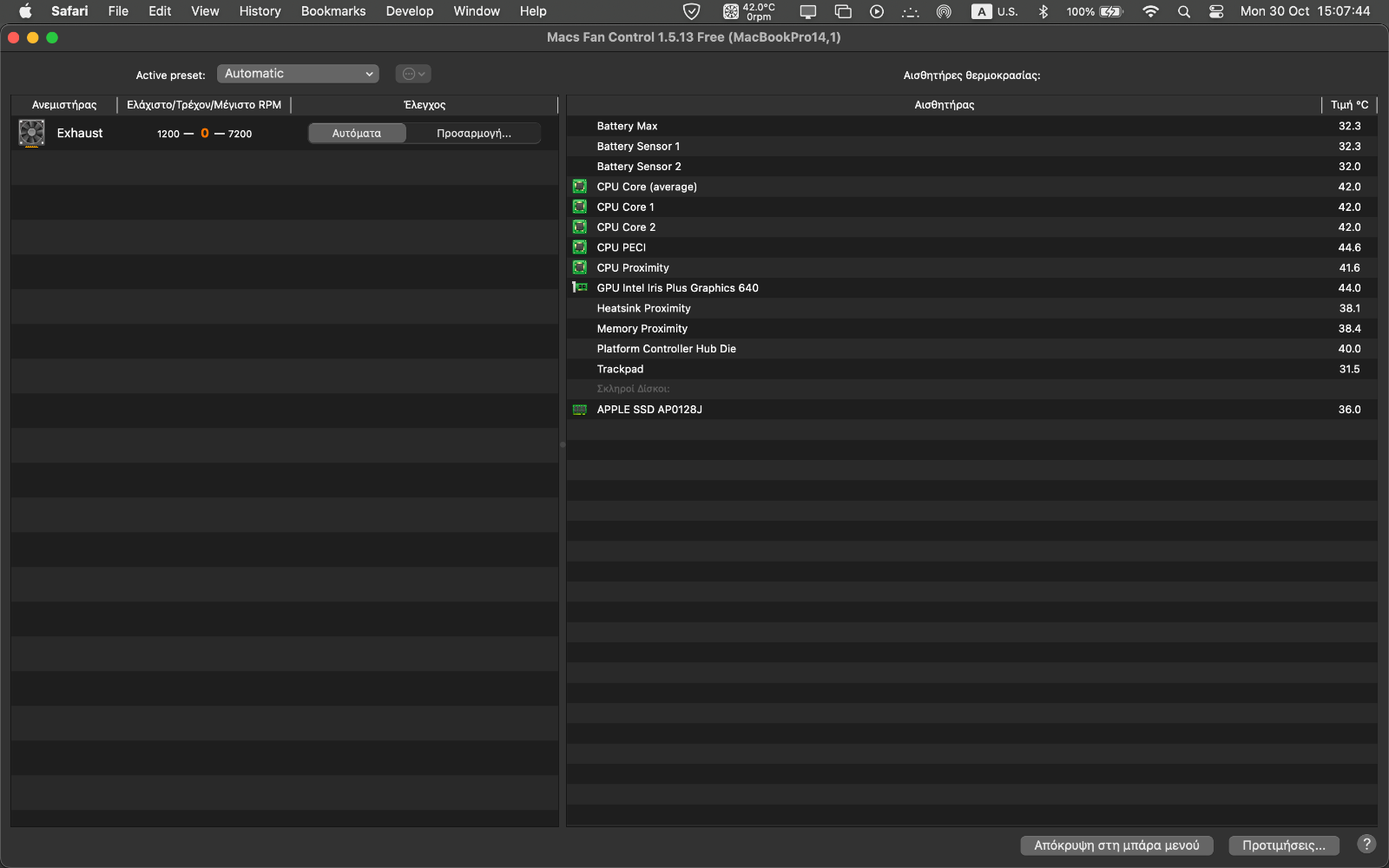Open the Window menu

(477, 11)
